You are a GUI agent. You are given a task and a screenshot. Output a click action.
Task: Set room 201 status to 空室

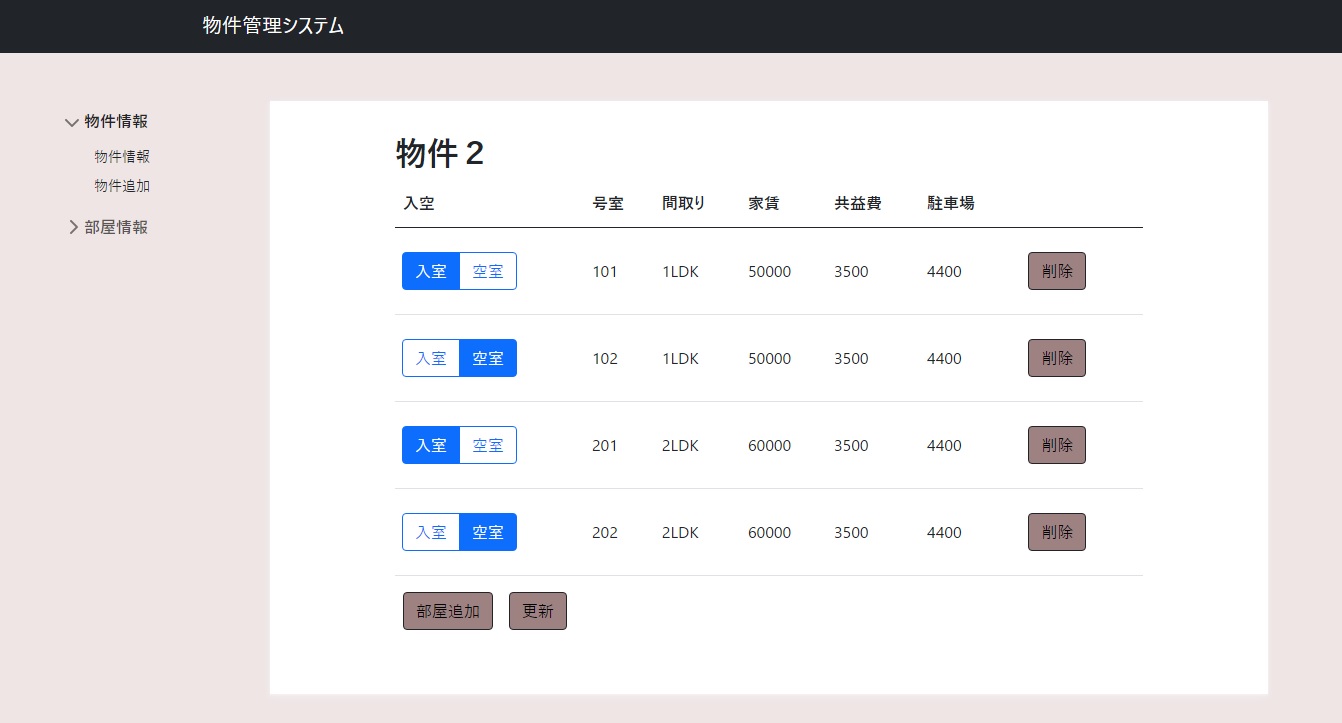[x=488, y=445]
